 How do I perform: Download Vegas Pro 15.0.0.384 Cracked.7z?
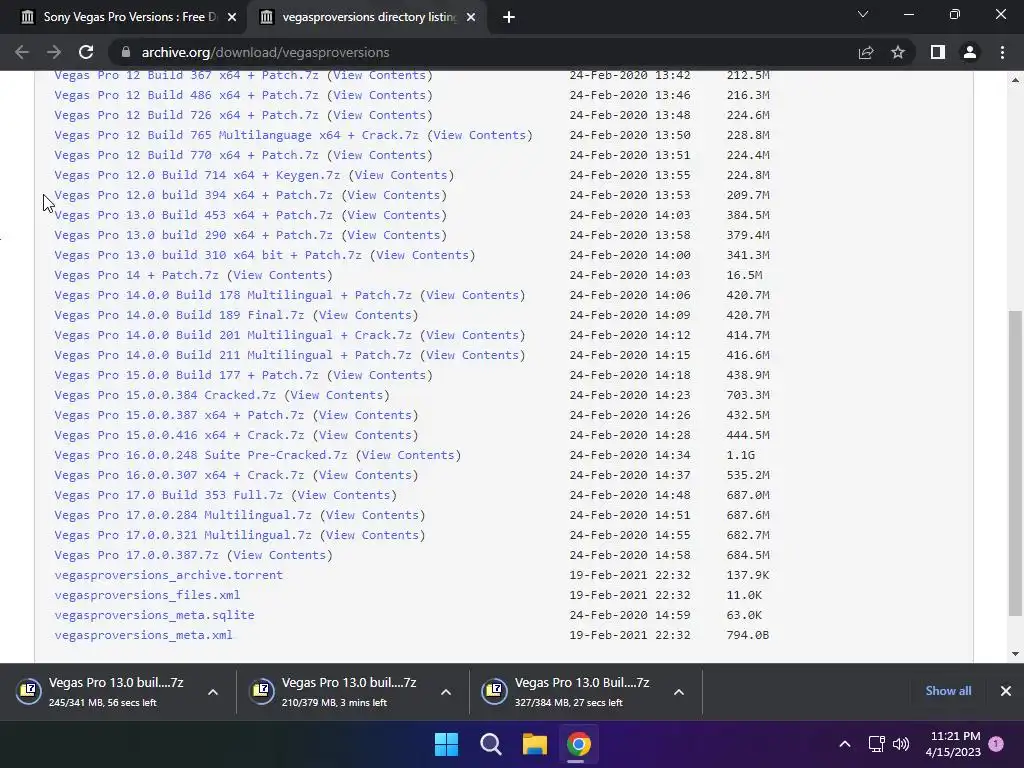point(165,395)
